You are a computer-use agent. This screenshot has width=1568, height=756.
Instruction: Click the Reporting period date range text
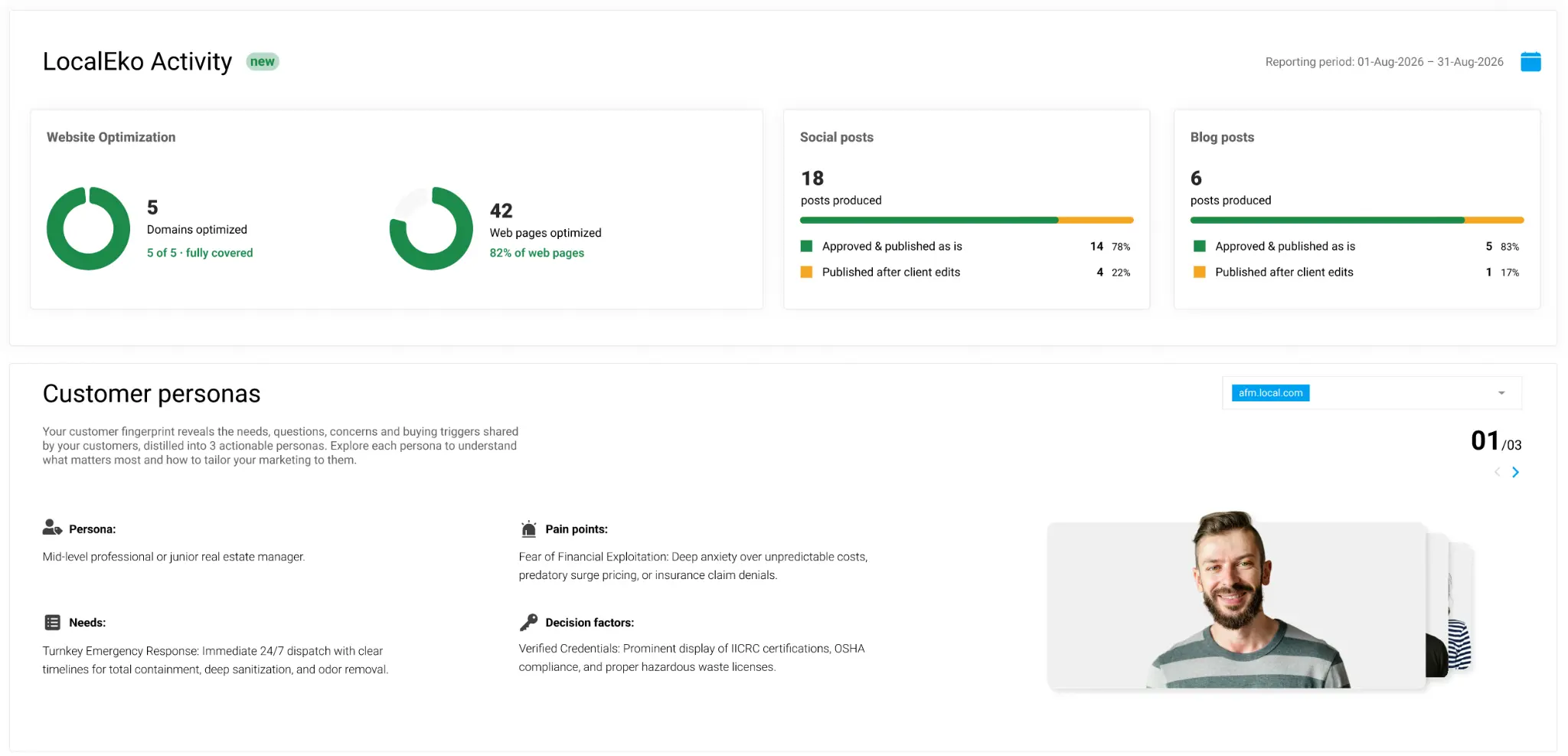pyautogui.click(x=1384, y=61)
